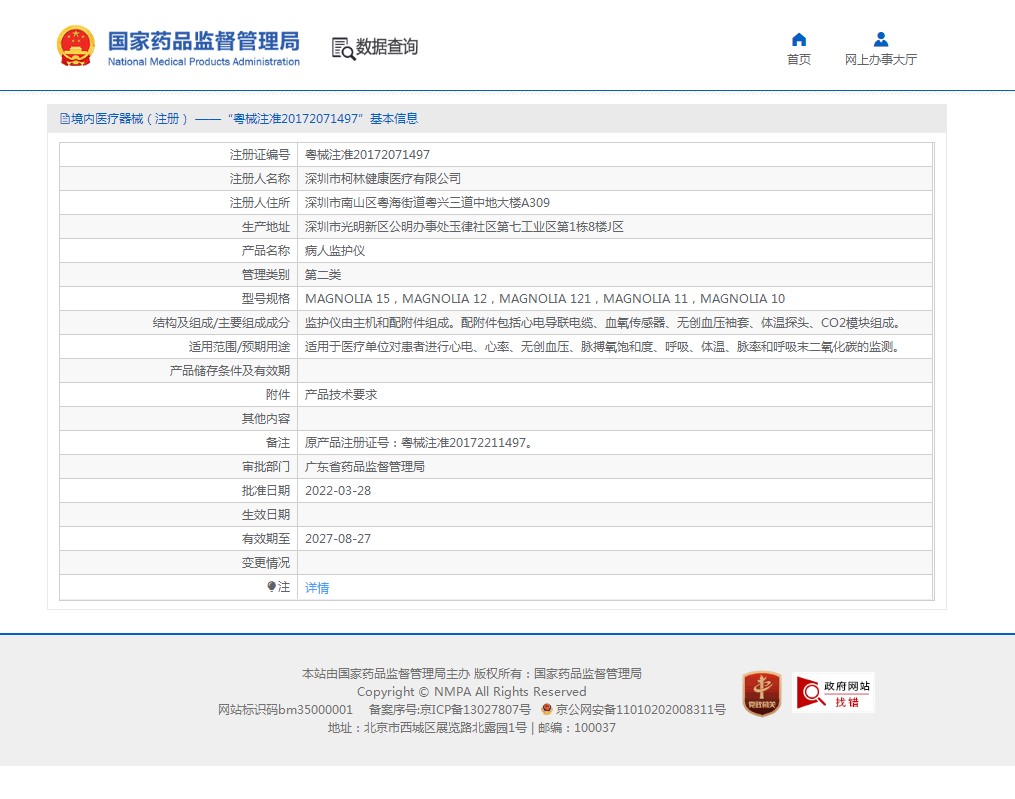
Task: Go to 首页 text link
Action: pos(799,60)
